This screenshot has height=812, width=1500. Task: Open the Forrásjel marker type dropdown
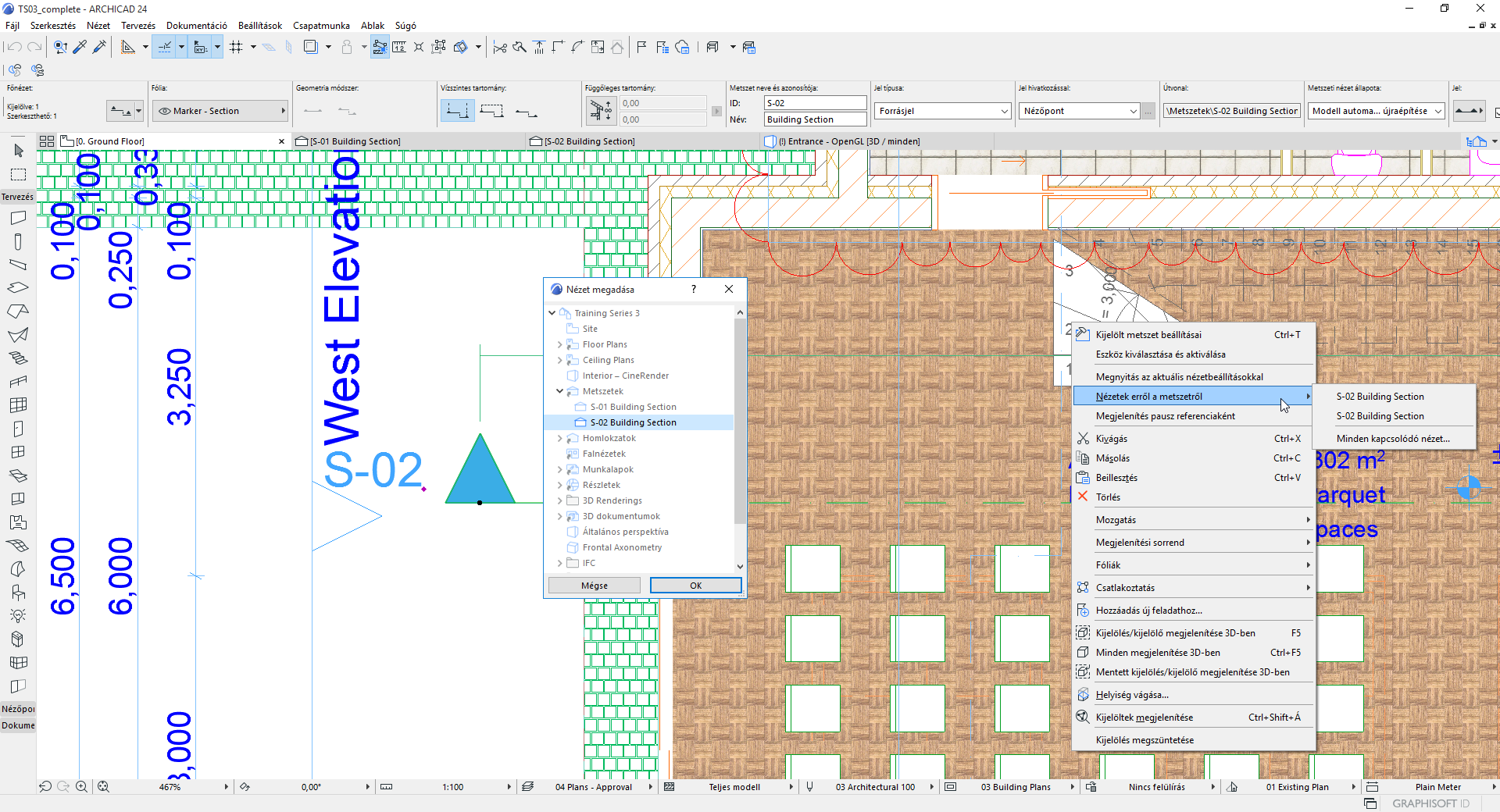[x=941, y=111]
